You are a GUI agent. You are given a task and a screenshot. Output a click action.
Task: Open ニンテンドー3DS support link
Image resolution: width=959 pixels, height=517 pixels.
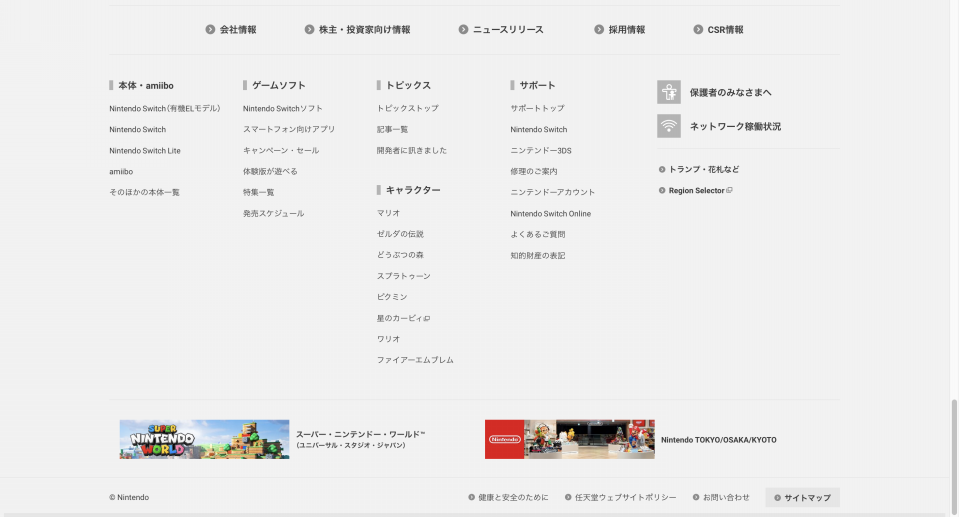point(541,151)
